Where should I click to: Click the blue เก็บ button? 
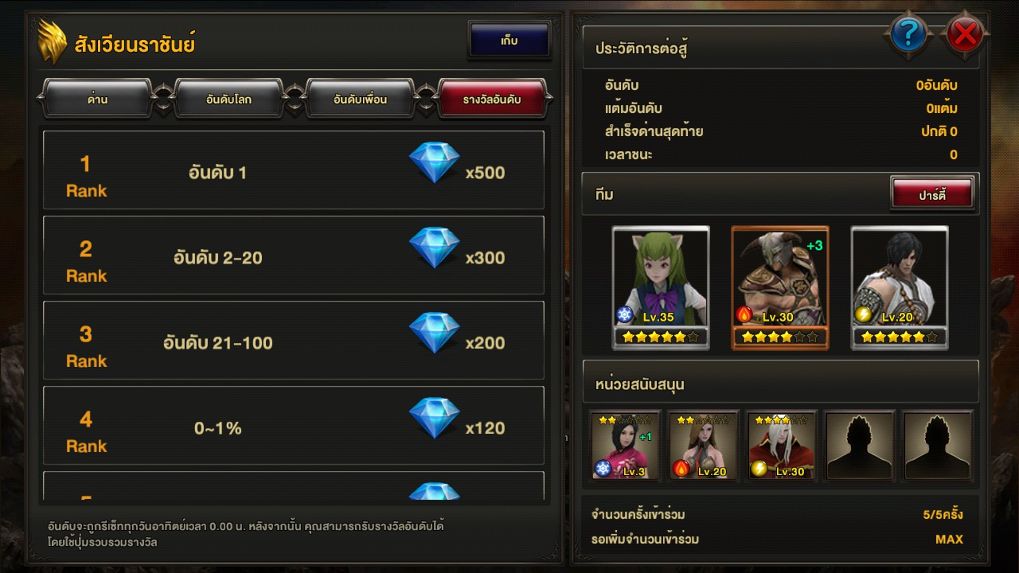[509, 40]
